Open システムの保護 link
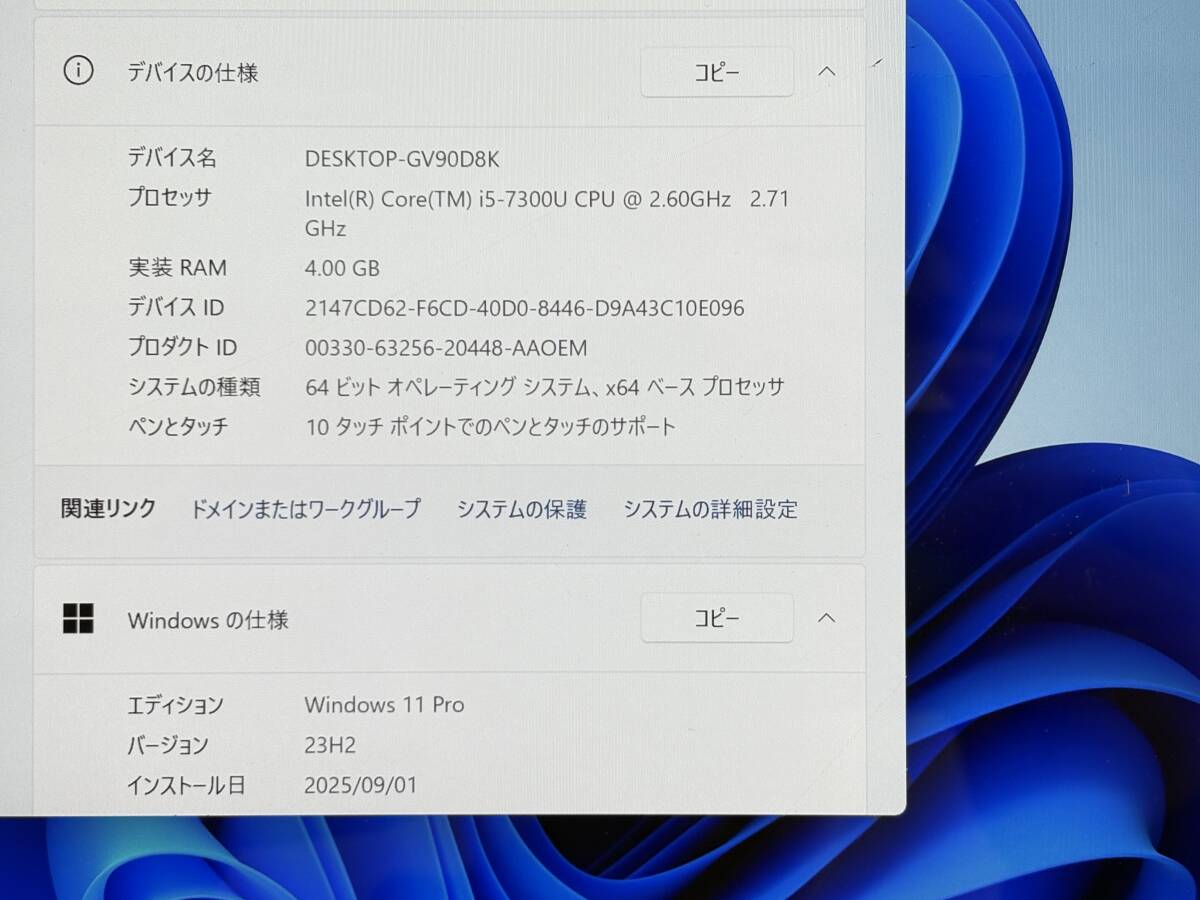The height and width of the screenshot is (900, 1200). [522, 509]
